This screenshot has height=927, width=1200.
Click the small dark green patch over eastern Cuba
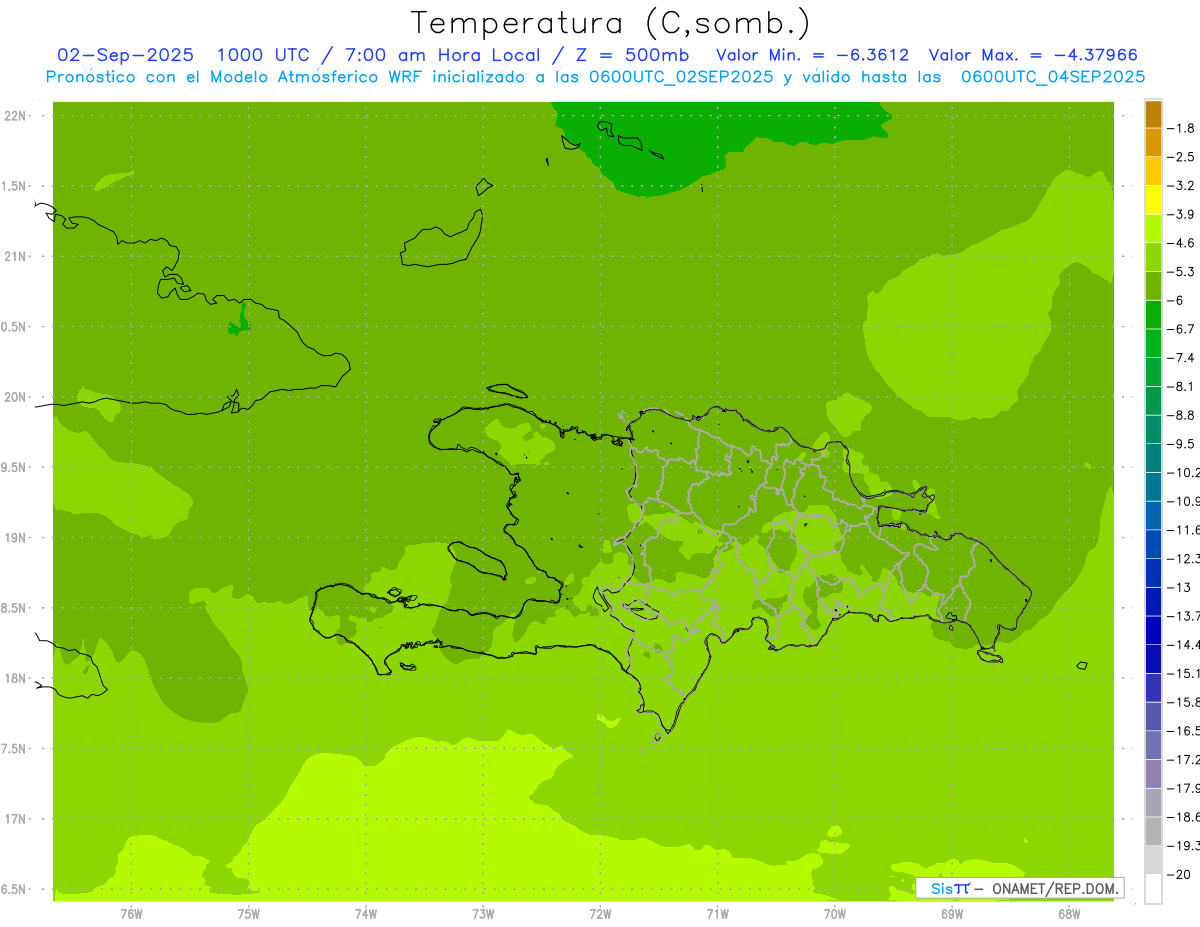point(239,321)
